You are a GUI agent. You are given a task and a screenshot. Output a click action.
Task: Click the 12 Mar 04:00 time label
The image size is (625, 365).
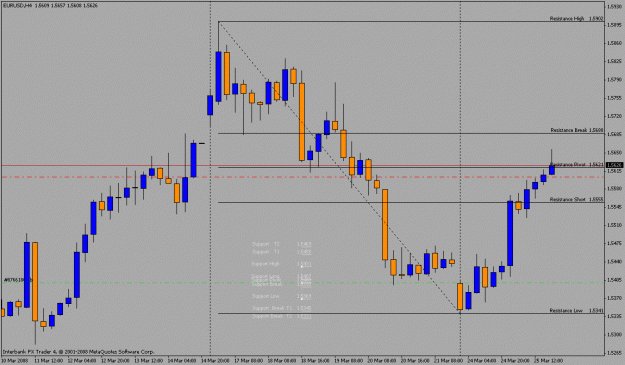pos(81,361)
